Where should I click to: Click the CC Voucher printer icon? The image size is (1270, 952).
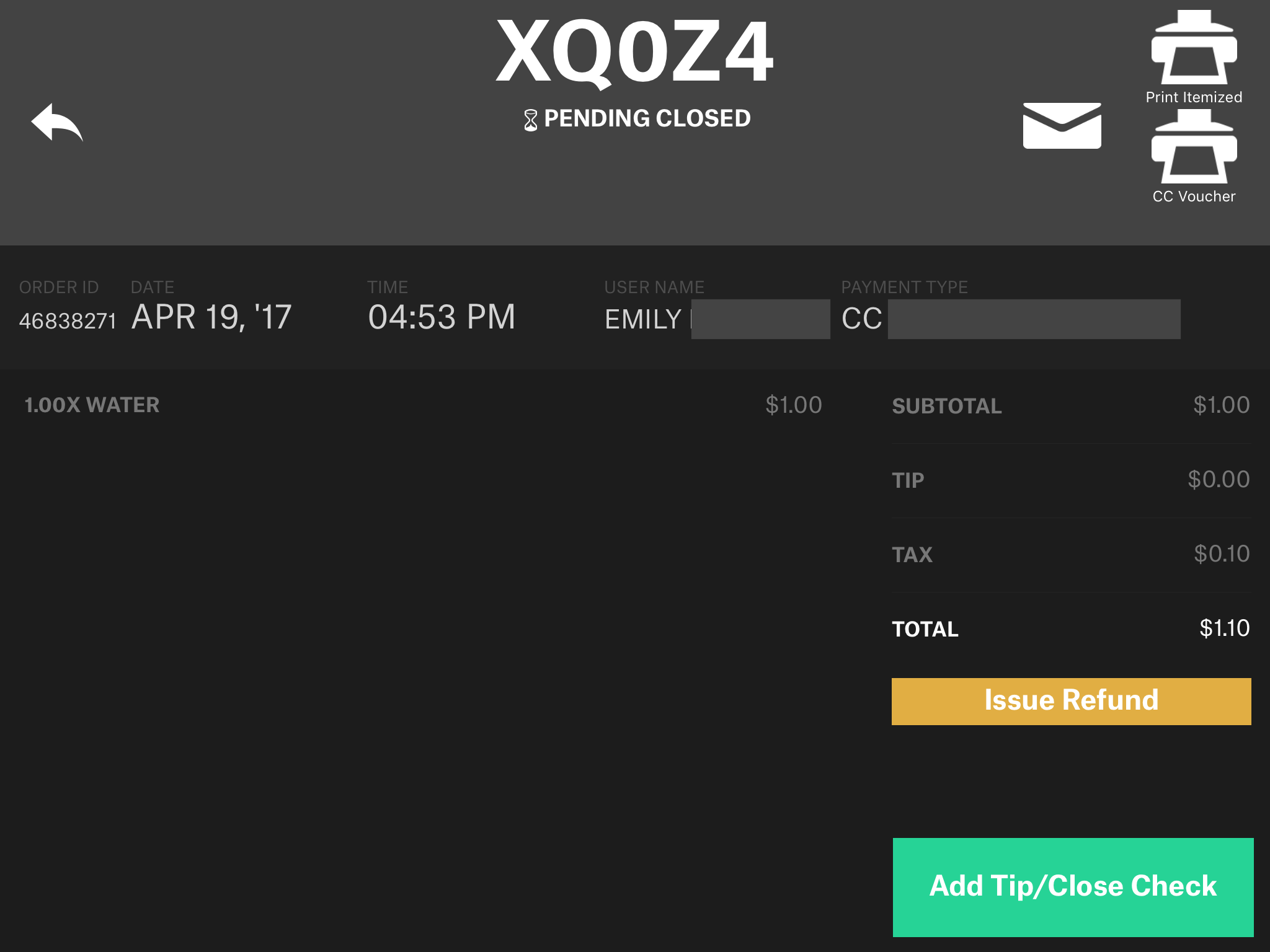pyautogui.click(x=1194, y=148)
